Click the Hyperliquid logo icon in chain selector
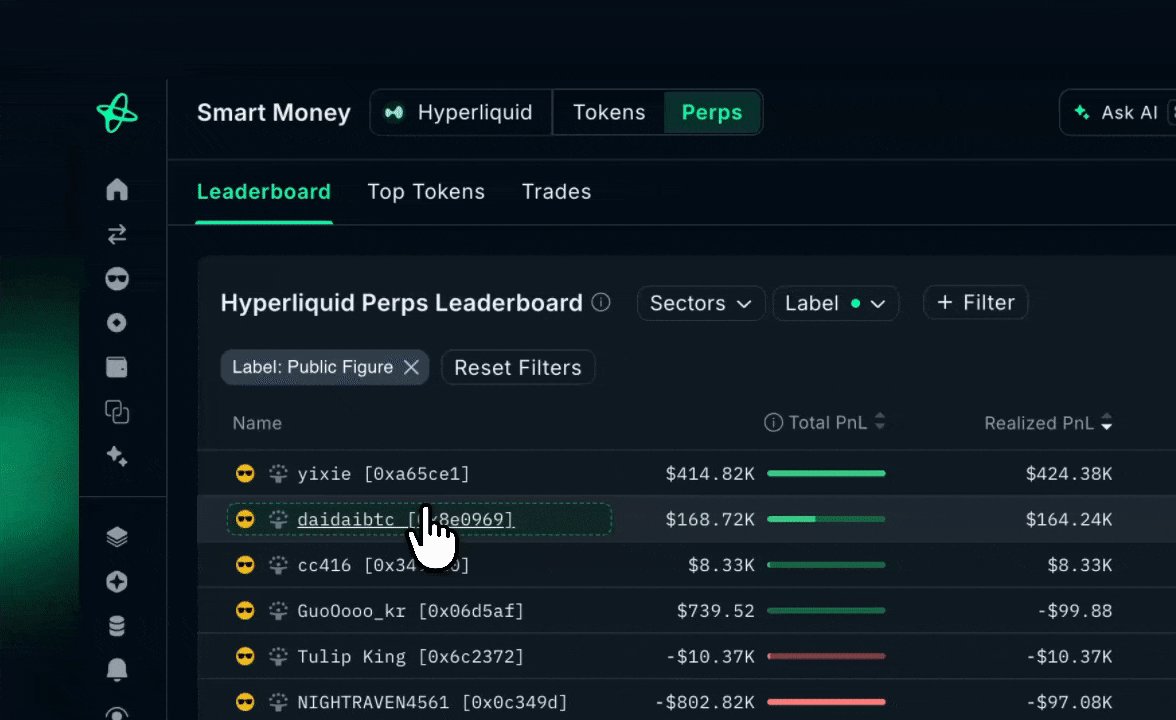Screen dimensions: 1176x720 [394, 112]
